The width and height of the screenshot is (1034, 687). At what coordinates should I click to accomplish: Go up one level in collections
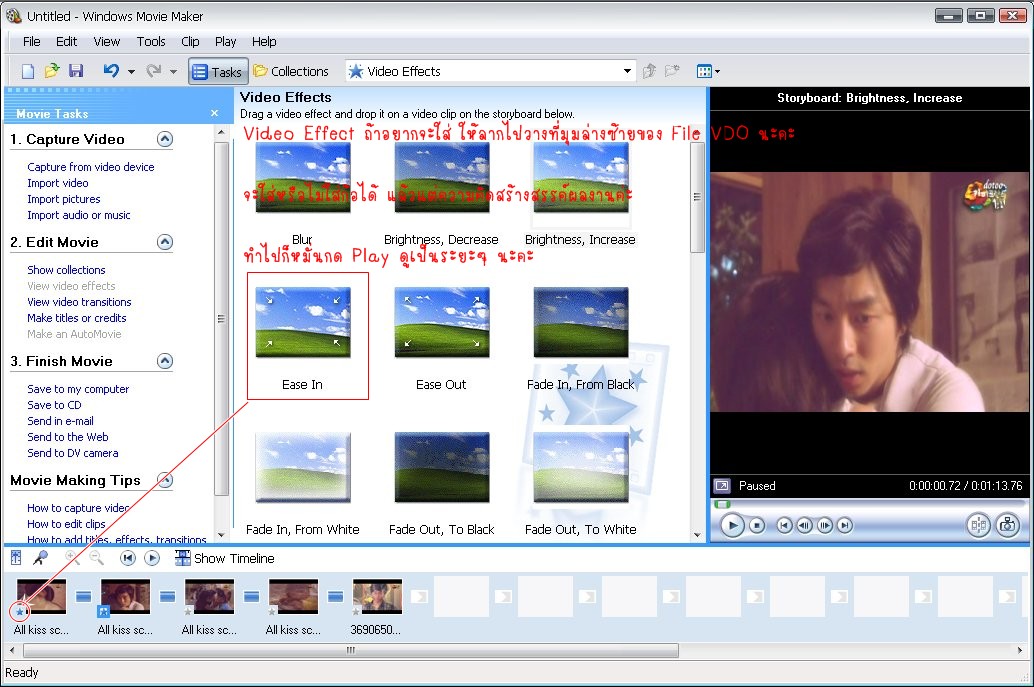click(650, 71)
